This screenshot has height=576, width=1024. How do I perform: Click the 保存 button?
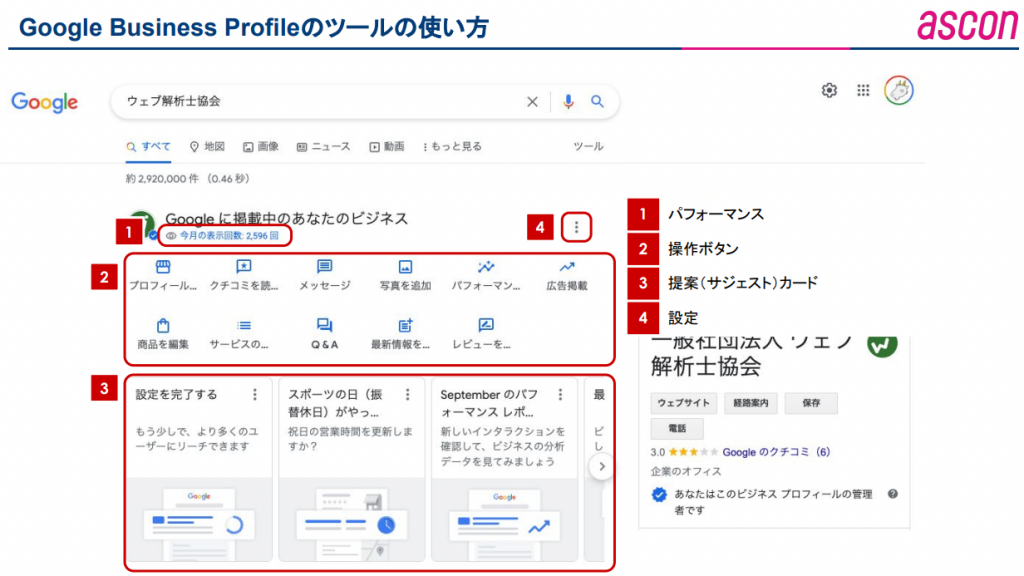coord(810,403)
